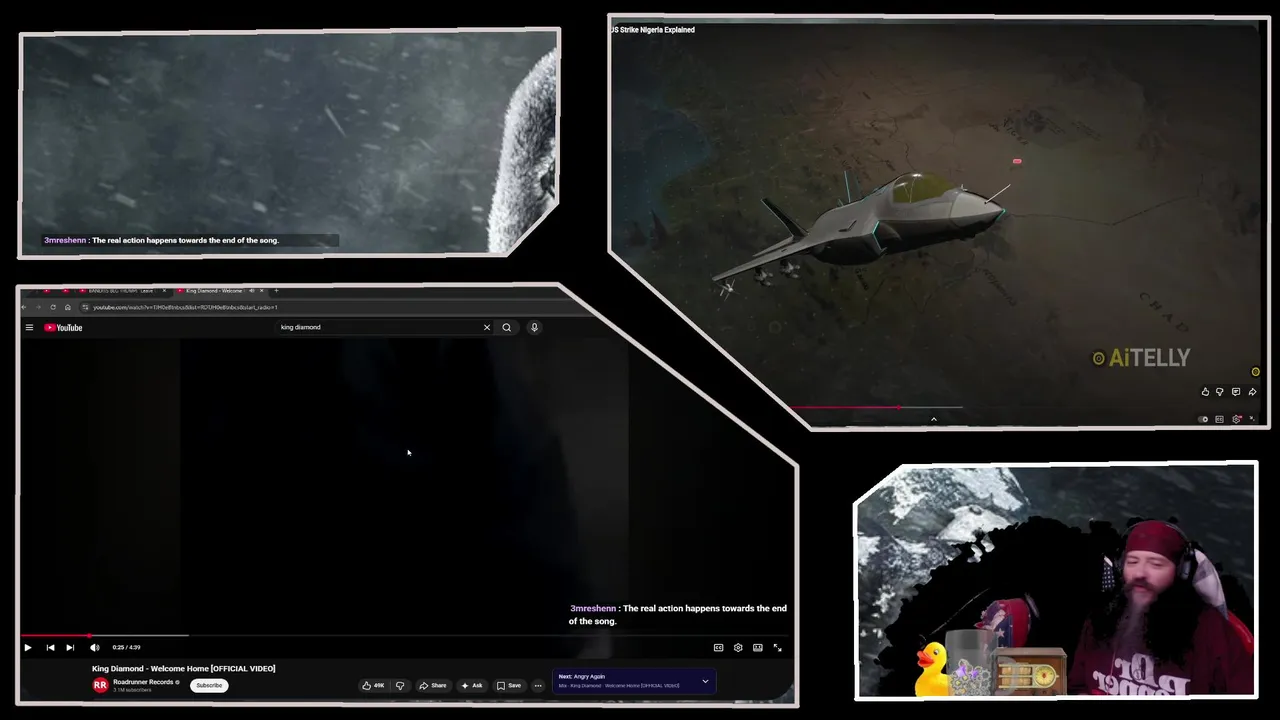
Task: Click the browser home button
Action: tap(67, 307)
